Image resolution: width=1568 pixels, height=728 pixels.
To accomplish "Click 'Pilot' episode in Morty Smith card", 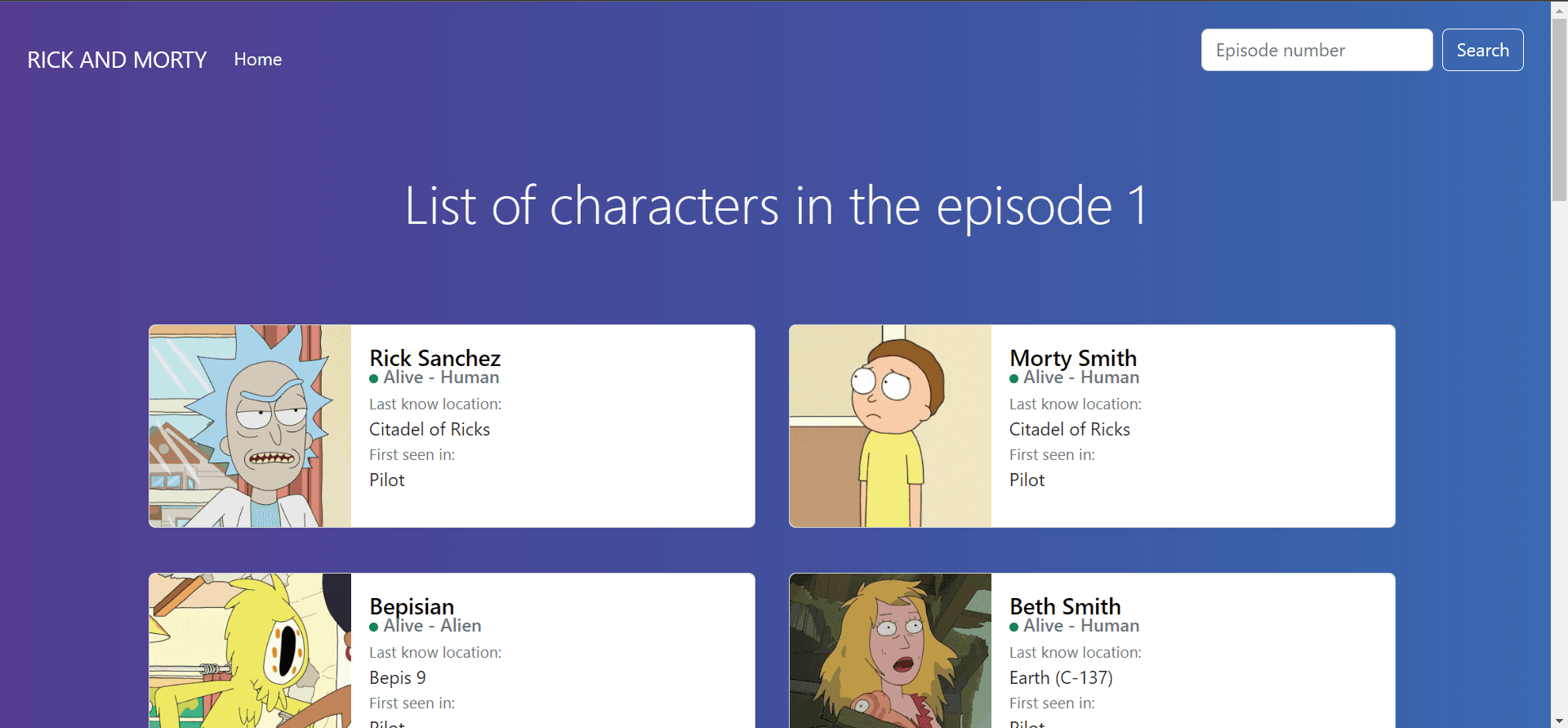I will click(x=1027, y=480).
